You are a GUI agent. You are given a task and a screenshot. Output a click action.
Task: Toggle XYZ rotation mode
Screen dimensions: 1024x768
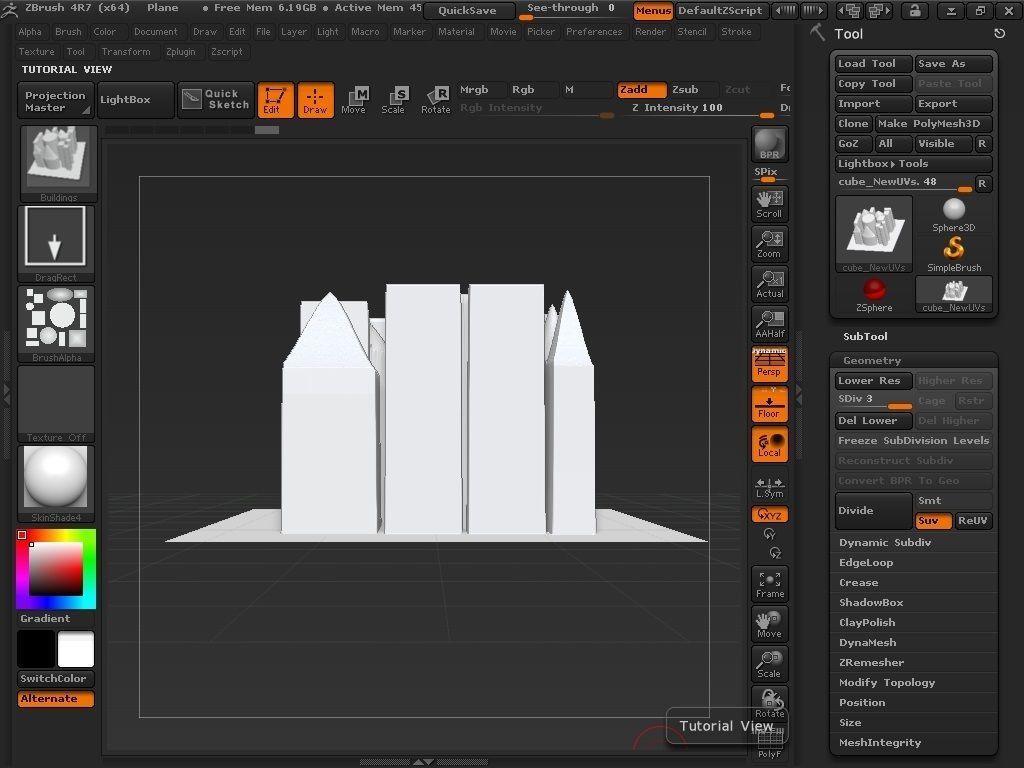pyautogui.click(x=769, y=515)
